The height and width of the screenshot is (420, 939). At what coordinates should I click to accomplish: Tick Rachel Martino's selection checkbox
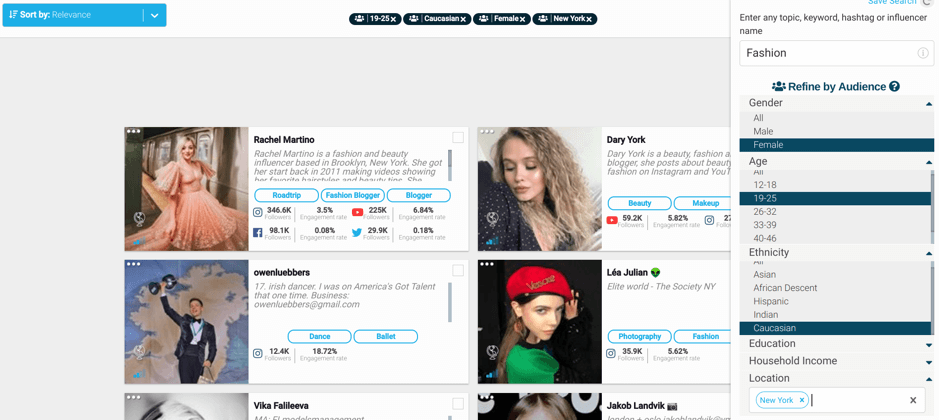point(458,138)
